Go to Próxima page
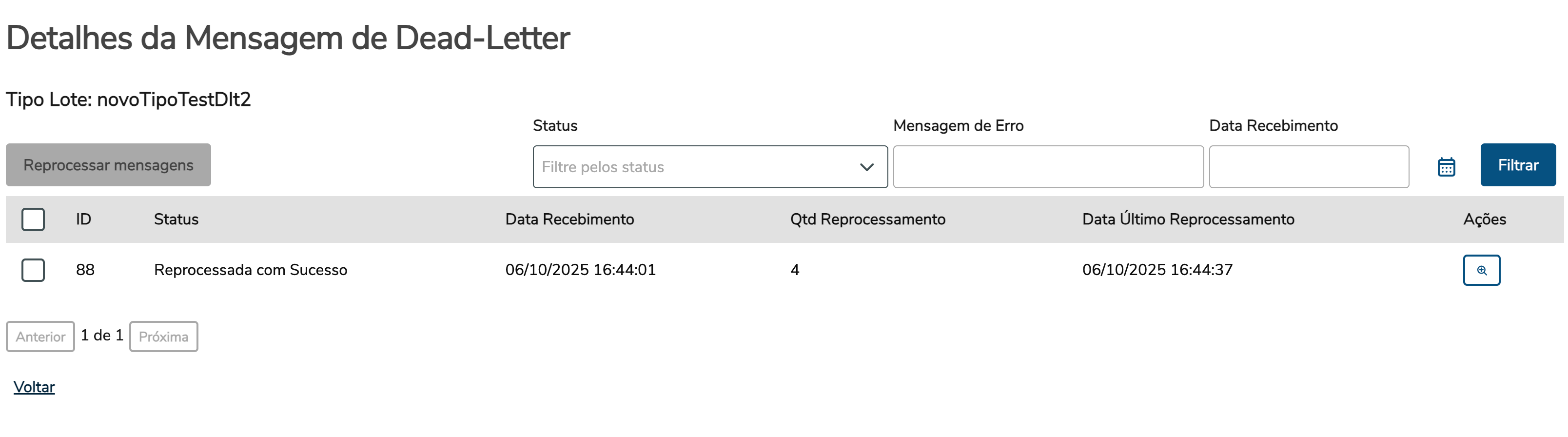 point(163,337)
